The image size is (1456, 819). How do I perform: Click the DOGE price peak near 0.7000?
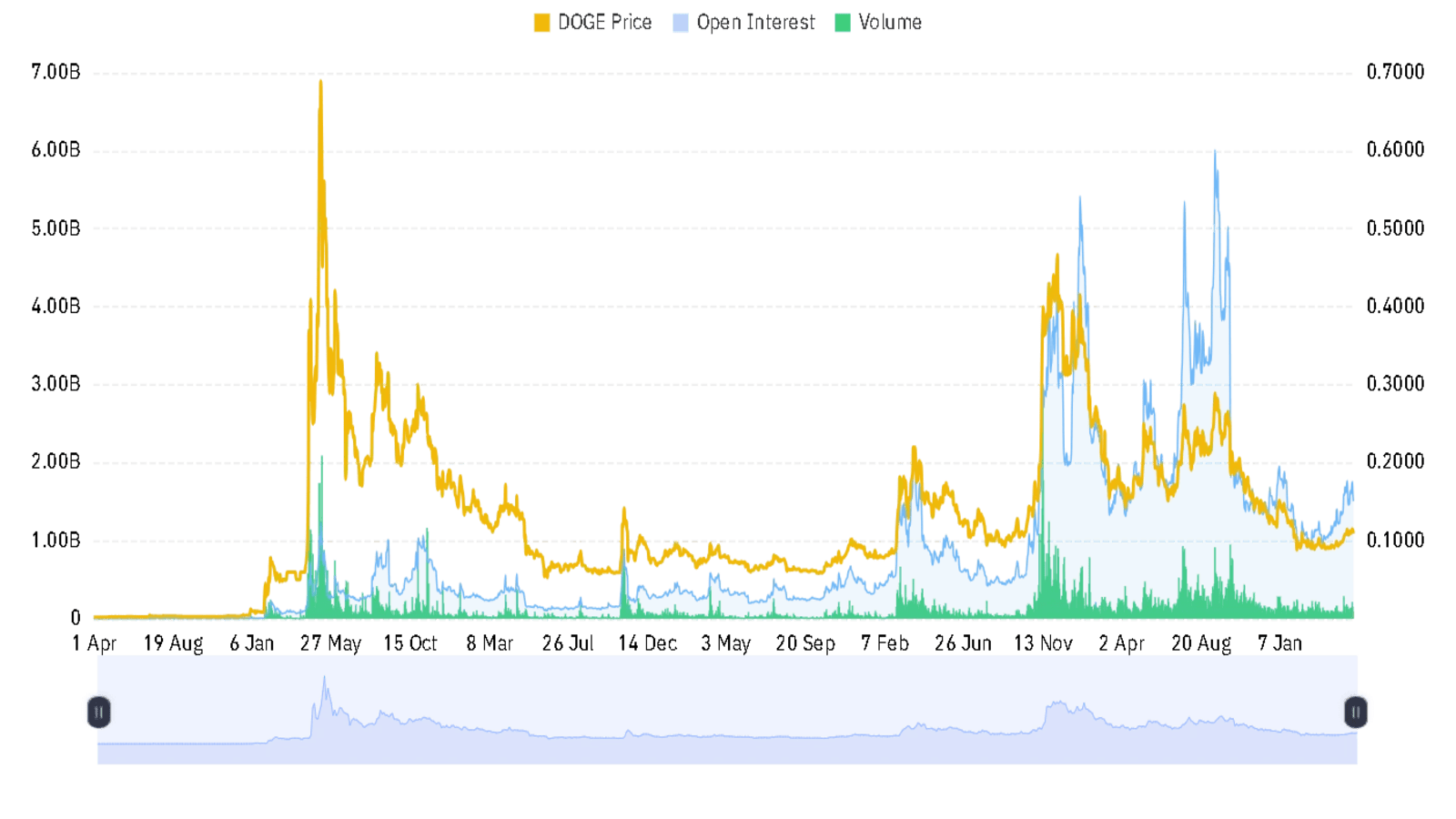pos(320,82)
